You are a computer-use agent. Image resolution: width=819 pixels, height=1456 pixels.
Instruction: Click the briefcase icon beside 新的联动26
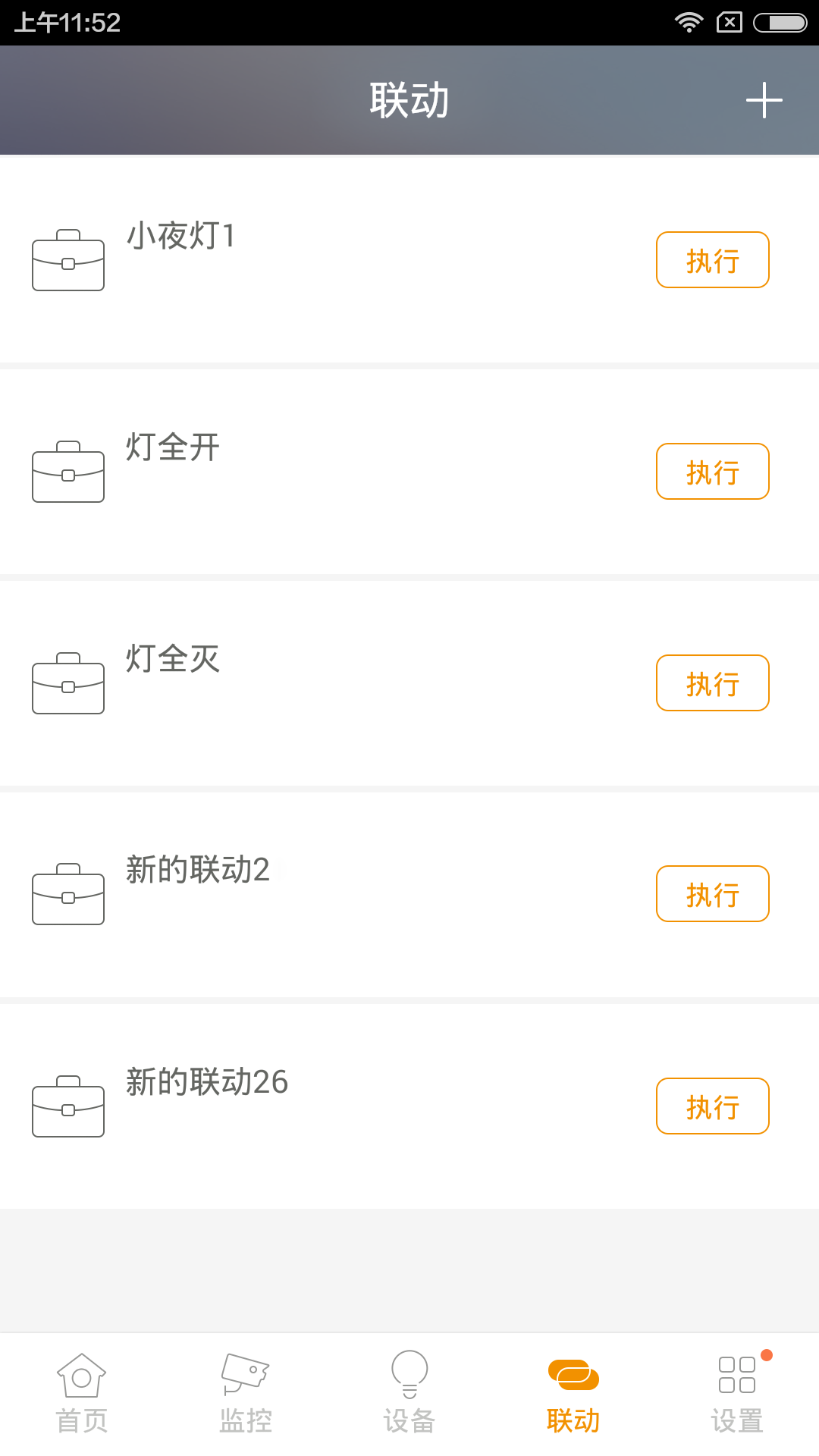coord(68,1106)
